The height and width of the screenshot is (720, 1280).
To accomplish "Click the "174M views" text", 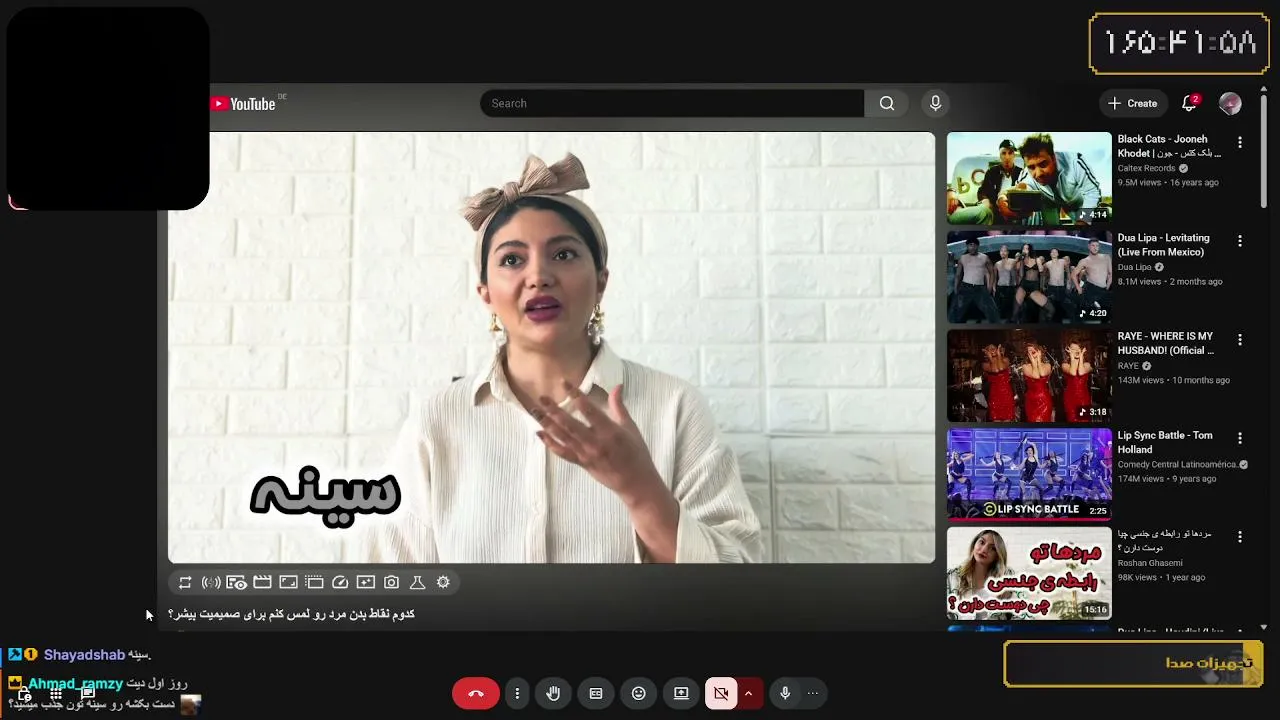I will pos(1140,479).
